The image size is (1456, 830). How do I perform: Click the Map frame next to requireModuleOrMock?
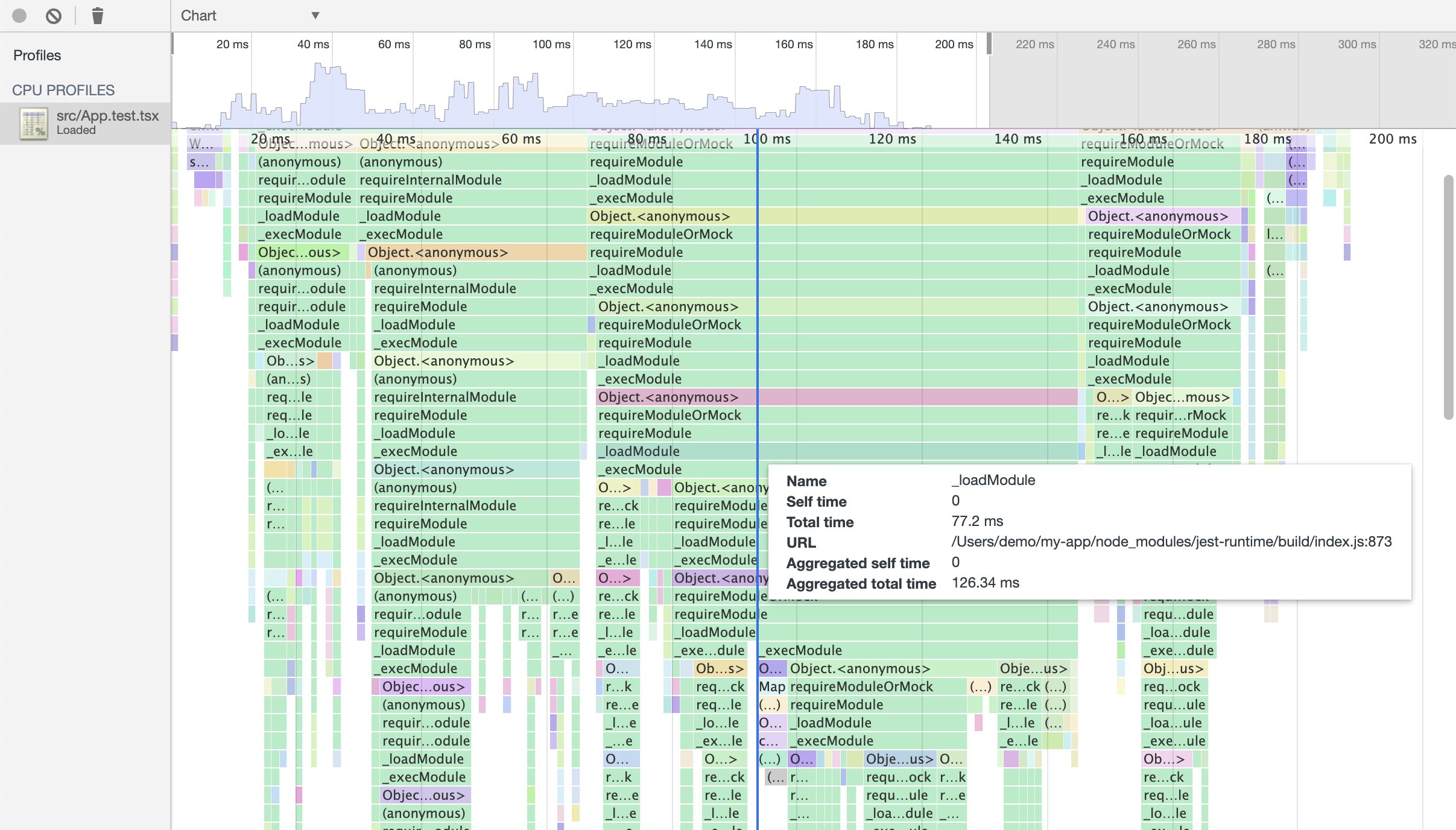click(772, 686)
